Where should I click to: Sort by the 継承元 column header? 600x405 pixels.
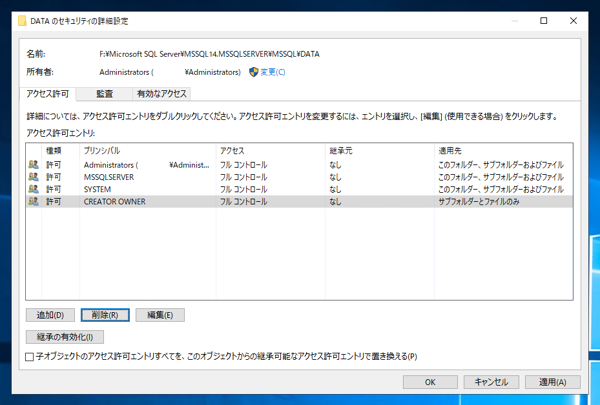380,151
